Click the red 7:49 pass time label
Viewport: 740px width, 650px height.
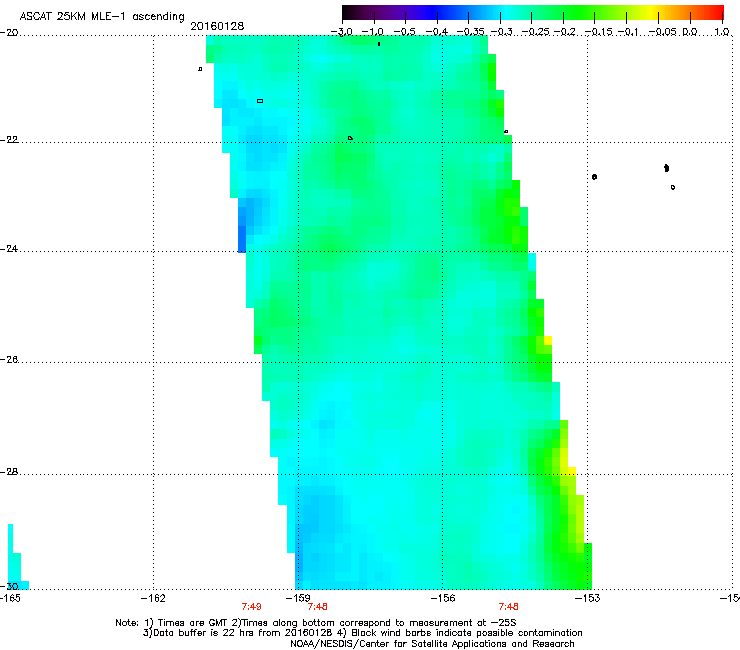click(252, 607)
